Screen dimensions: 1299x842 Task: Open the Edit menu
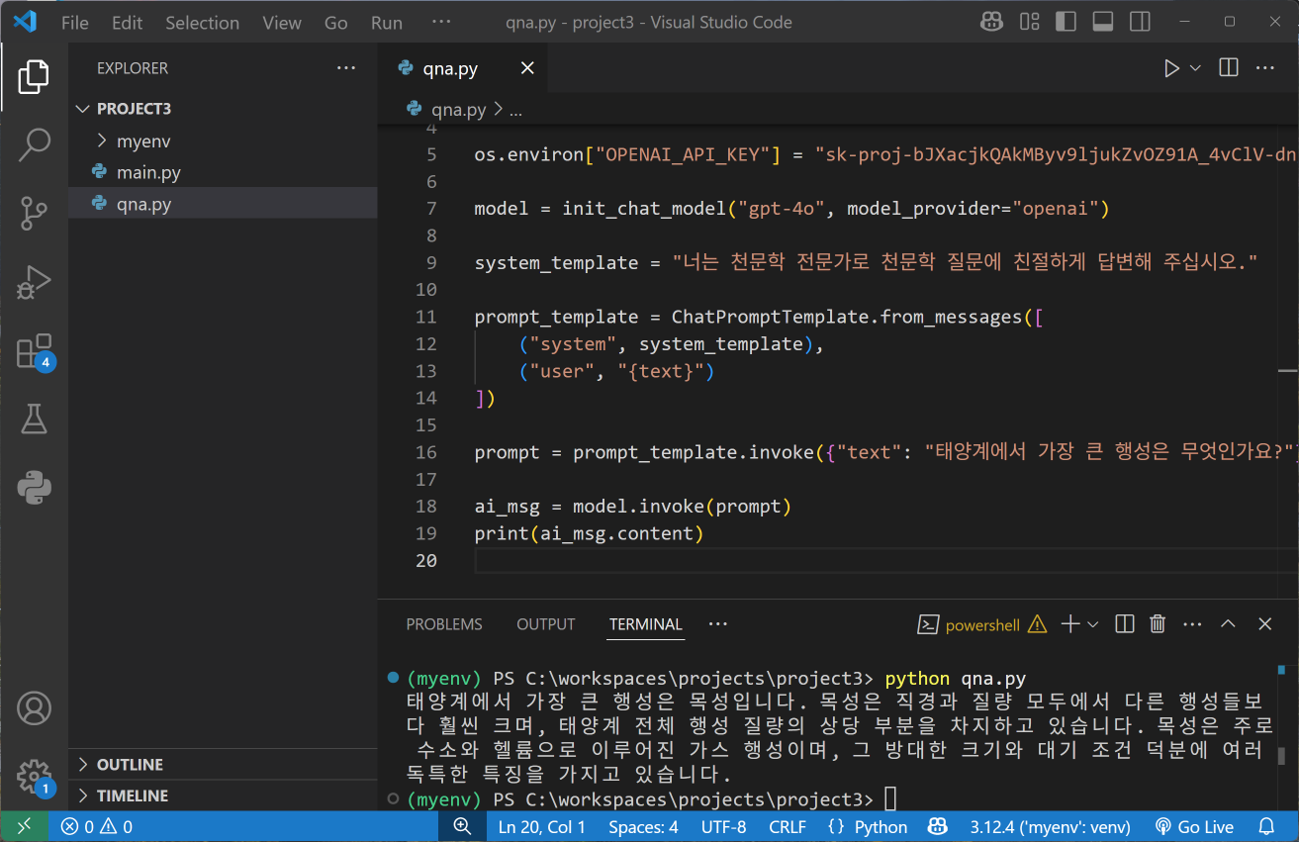tap(127, 22)
